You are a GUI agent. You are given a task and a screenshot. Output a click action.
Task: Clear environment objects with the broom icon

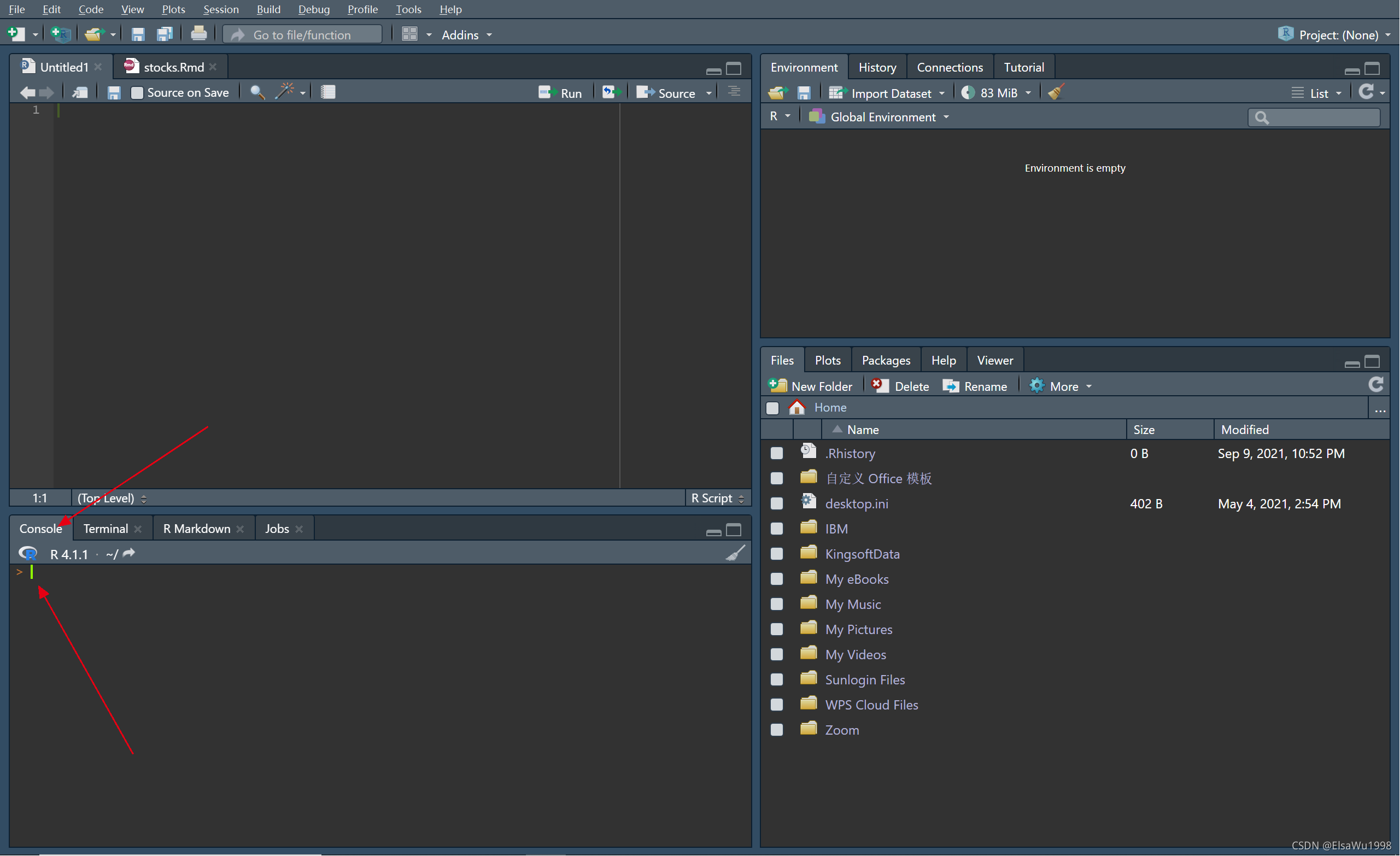[1056, 92]
